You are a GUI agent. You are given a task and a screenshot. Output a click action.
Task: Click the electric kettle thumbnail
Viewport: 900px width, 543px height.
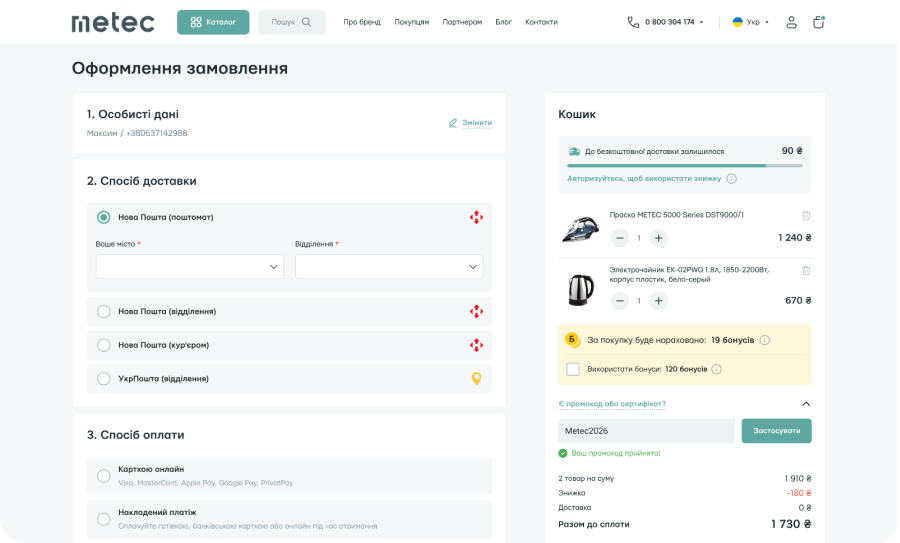click(x=580, y=290)
